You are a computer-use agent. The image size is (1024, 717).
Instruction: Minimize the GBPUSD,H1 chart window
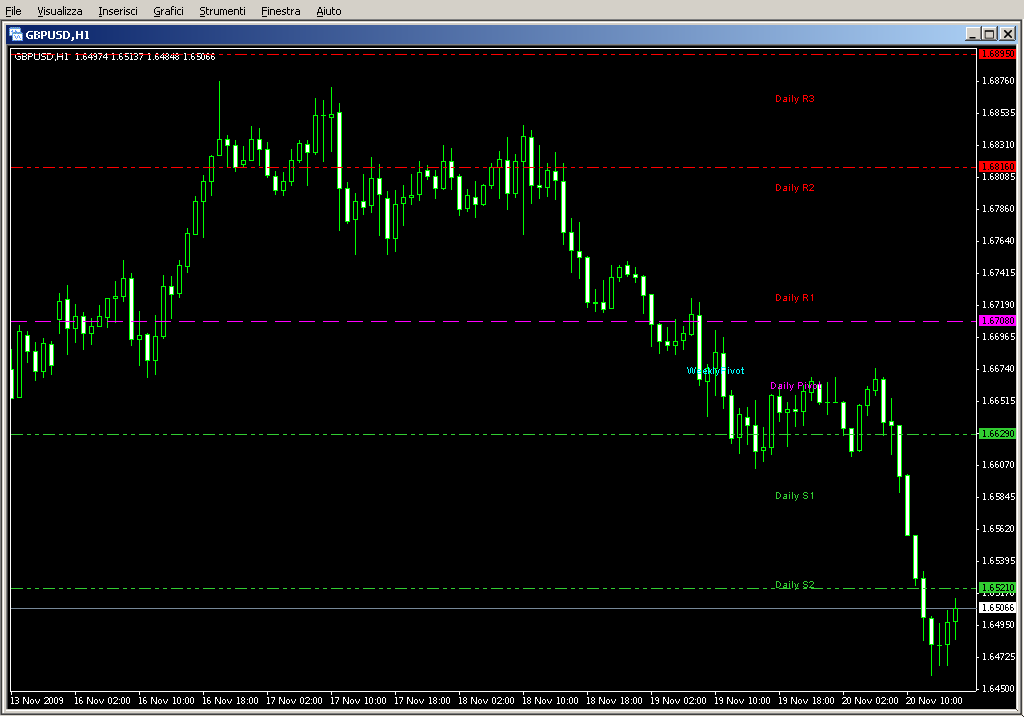pyautogui.click(x=973, y=34)
